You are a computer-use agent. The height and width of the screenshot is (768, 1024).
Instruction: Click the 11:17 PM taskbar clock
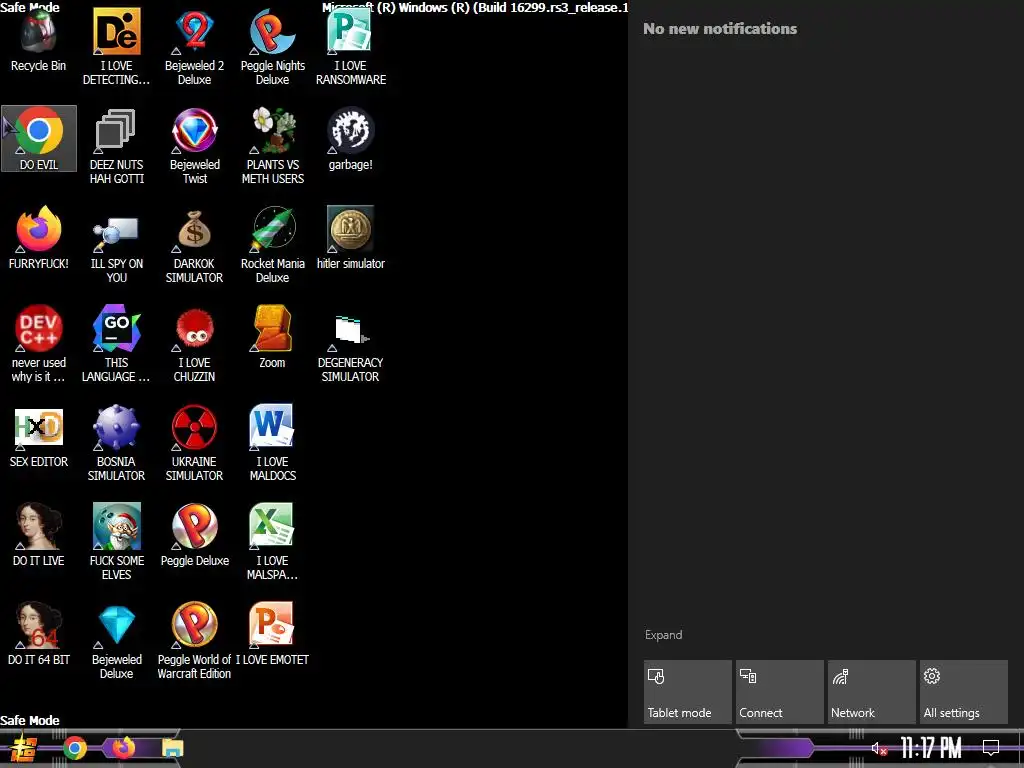coord(931,748)
